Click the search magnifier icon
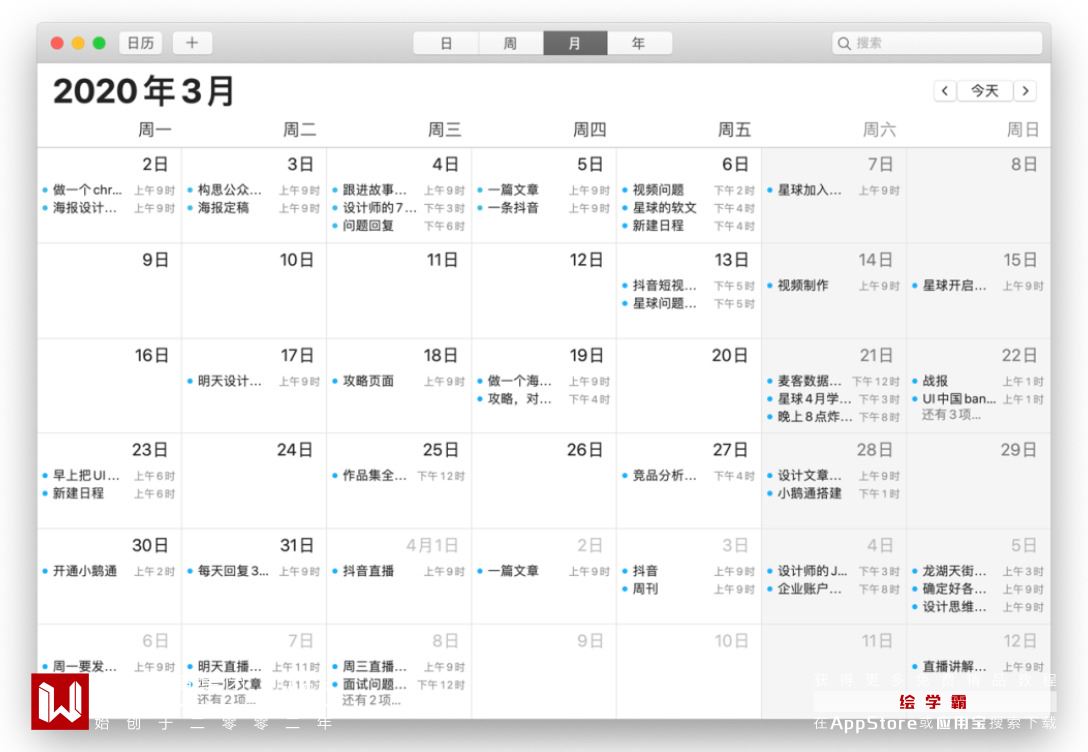The width and height of the screenshot is (1088, 752). [844, 43]
